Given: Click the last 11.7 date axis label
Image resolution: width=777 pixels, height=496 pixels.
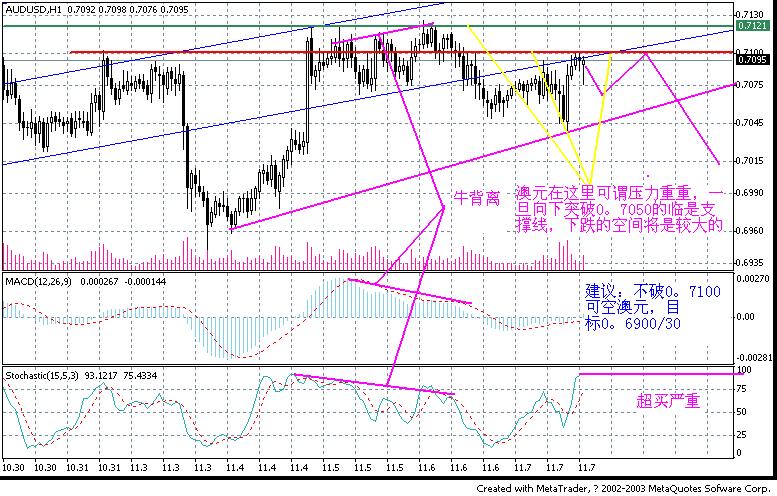Looking at the screenshot, I should [586, 467].
